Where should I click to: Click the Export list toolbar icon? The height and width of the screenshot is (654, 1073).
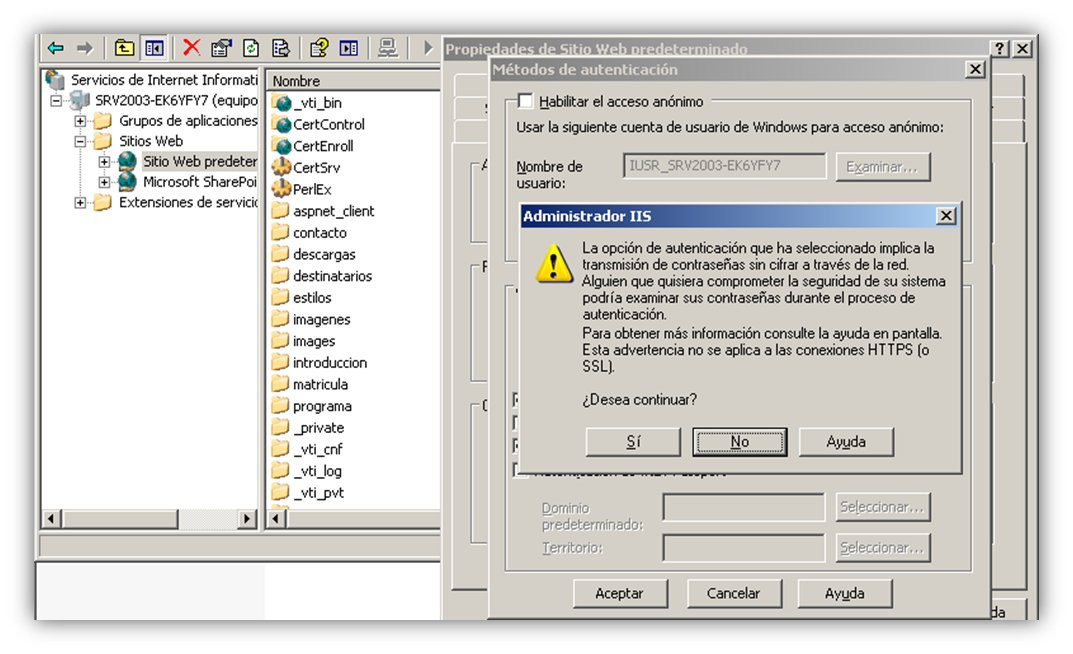[281, 48]
